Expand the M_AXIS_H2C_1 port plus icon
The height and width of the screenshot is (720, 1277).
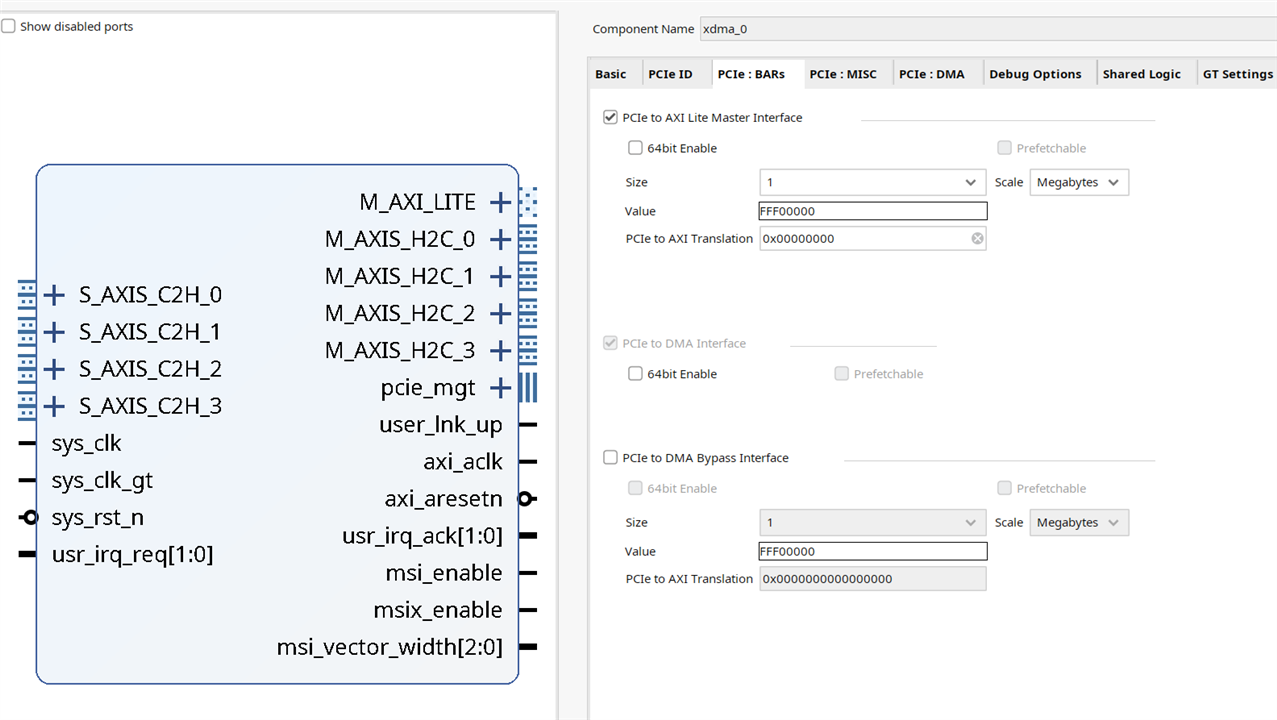tap(501, 277)
